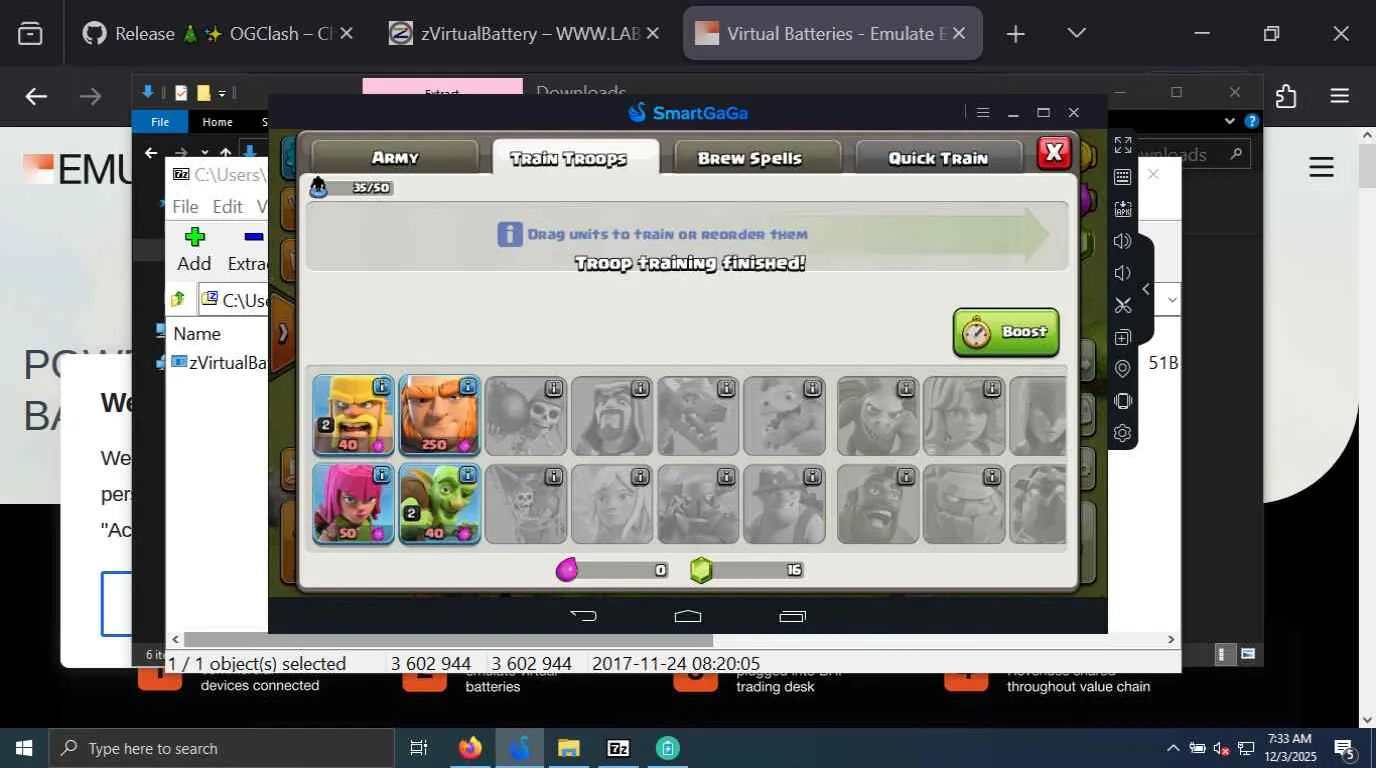The height and width of the screenshot is (768, 1376).
Task: Open the location pin icon in SmartGaGa
Action: click(1123, 369)
